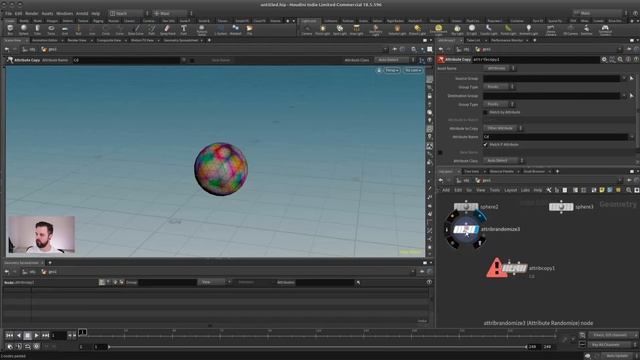Click timeline range slider bar
Viewport: 640px width, 360px height.
point(317,347)
